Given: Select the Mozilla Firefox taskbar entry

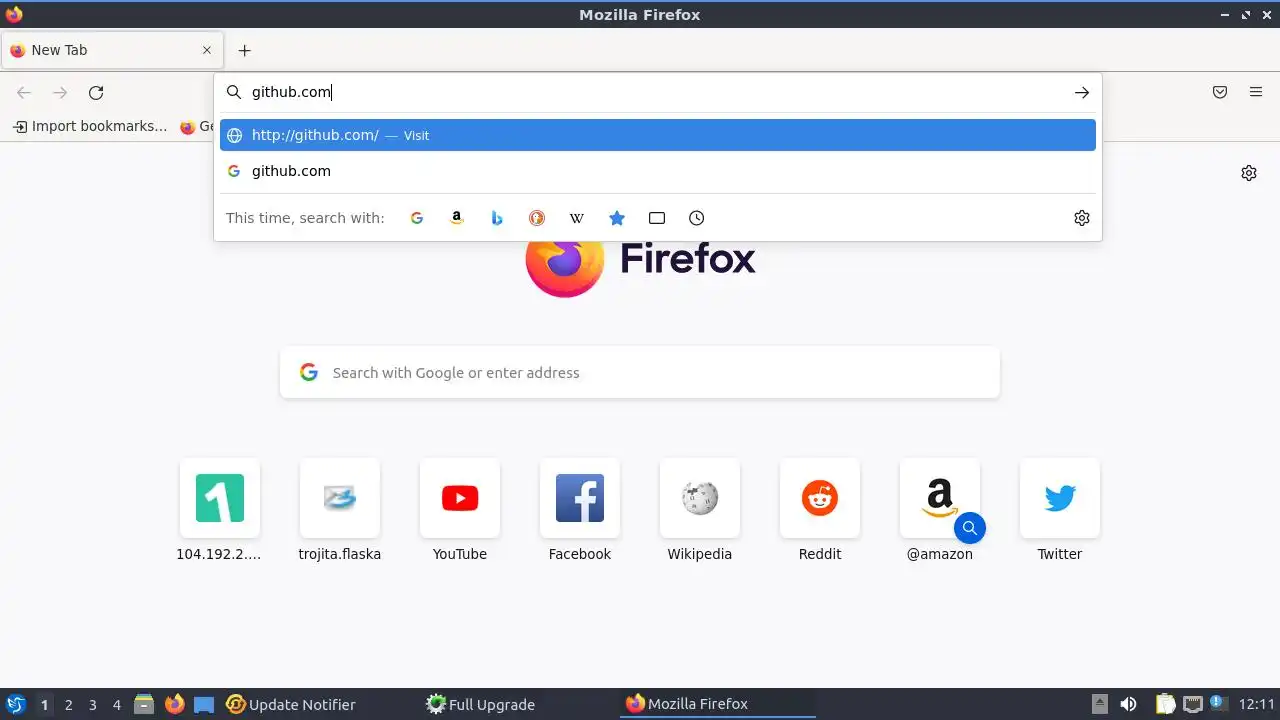Looking at the screenshot, I should [718, 704].
